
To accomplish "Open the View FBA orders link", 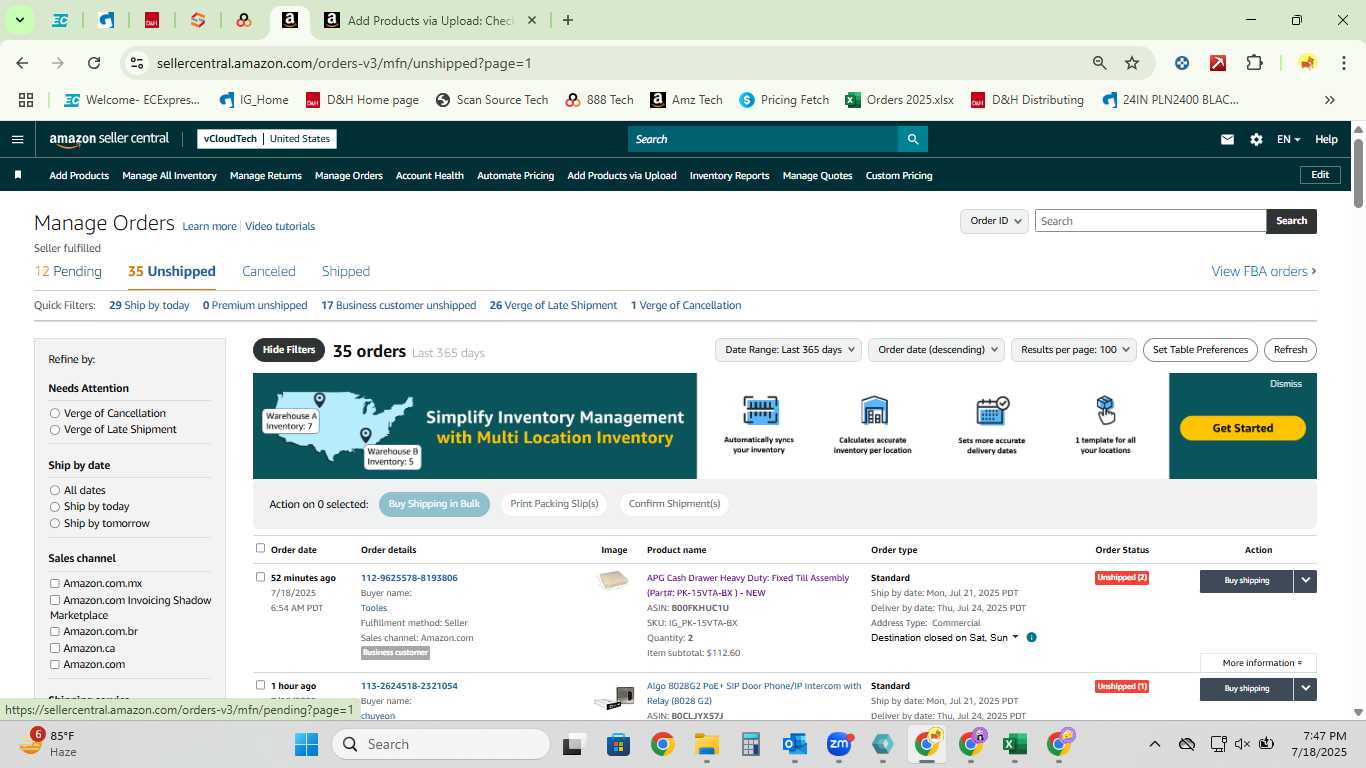I will click(x=1264, y=271).
